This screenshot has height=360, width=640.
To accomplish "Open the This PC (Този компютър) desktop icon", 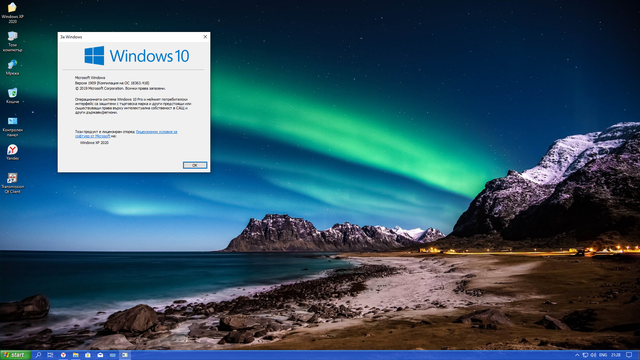I will click(x=12, y=41).
